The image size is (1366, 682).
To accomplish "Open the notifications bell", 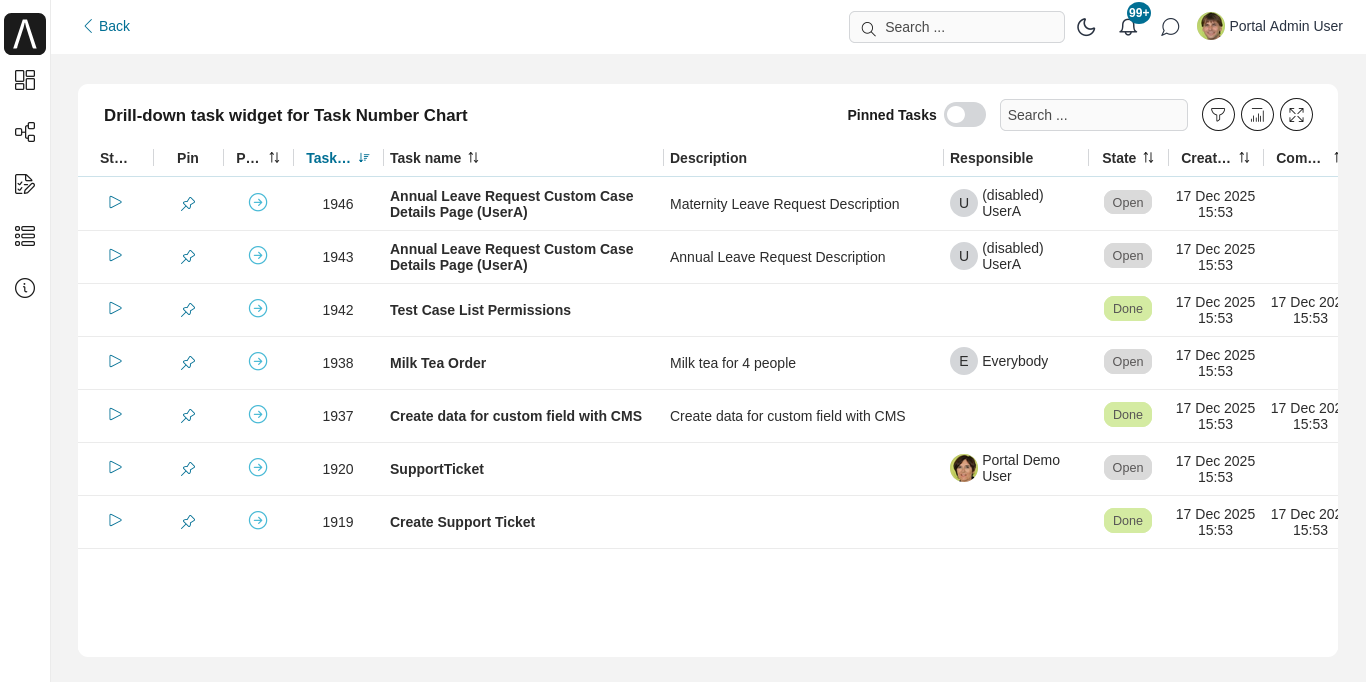I will click(1128, 27).
